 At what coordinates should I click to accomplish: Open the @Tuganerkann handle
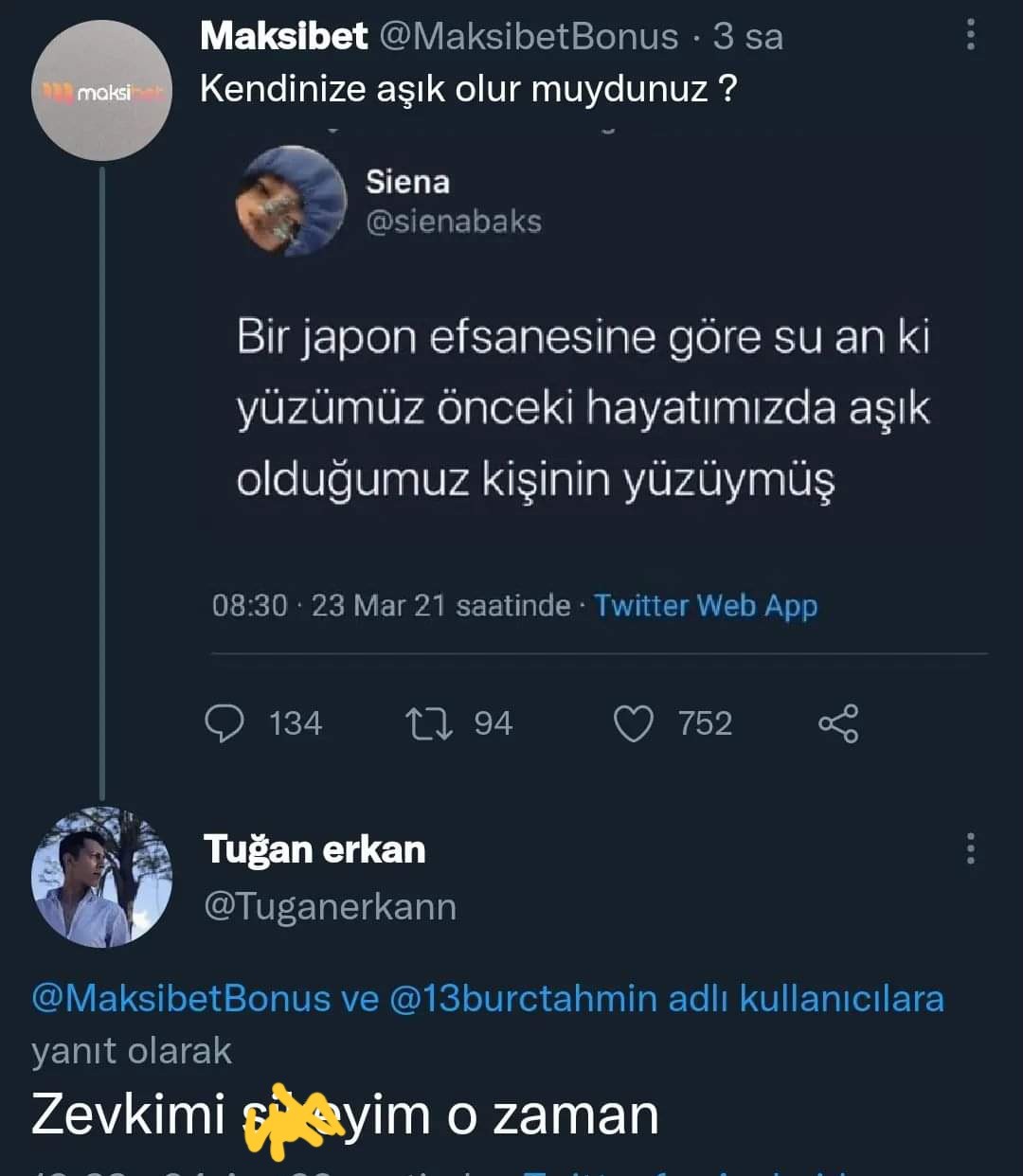click(331, 907)
